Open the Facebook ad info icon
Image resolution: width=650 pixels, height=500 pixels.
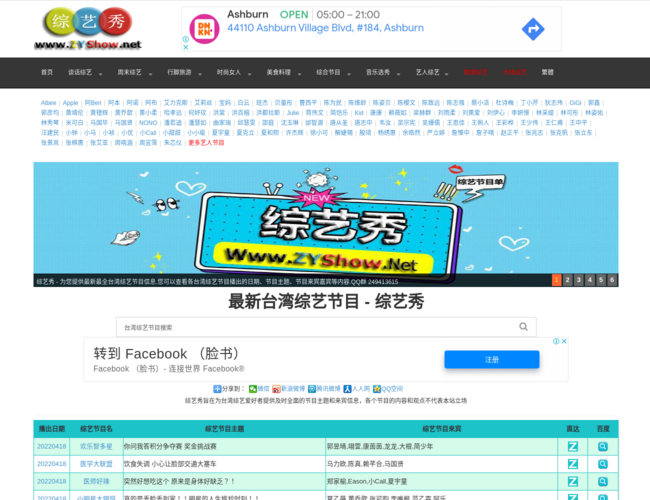556,341
